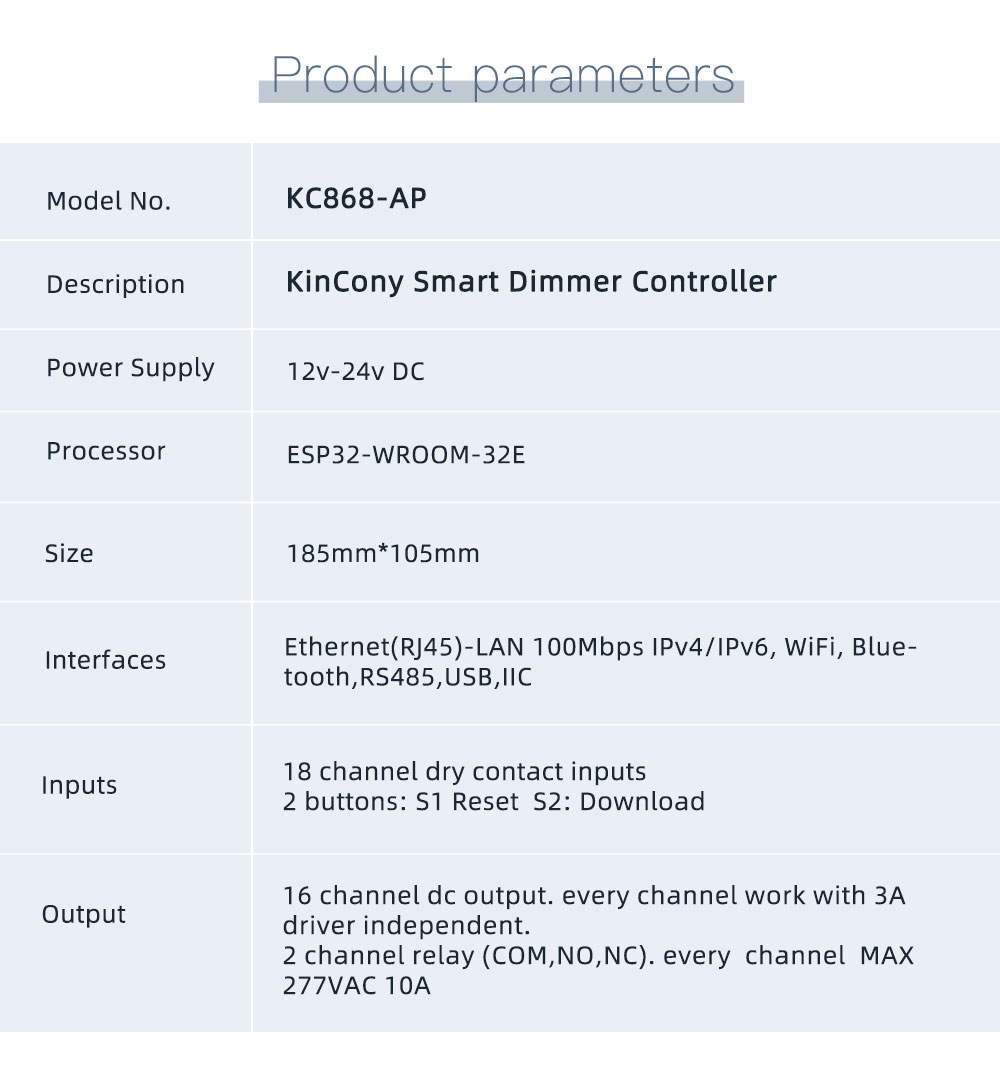Select the Power Supply label
Screen dimensions: 1000x1066
coord(130,368)
